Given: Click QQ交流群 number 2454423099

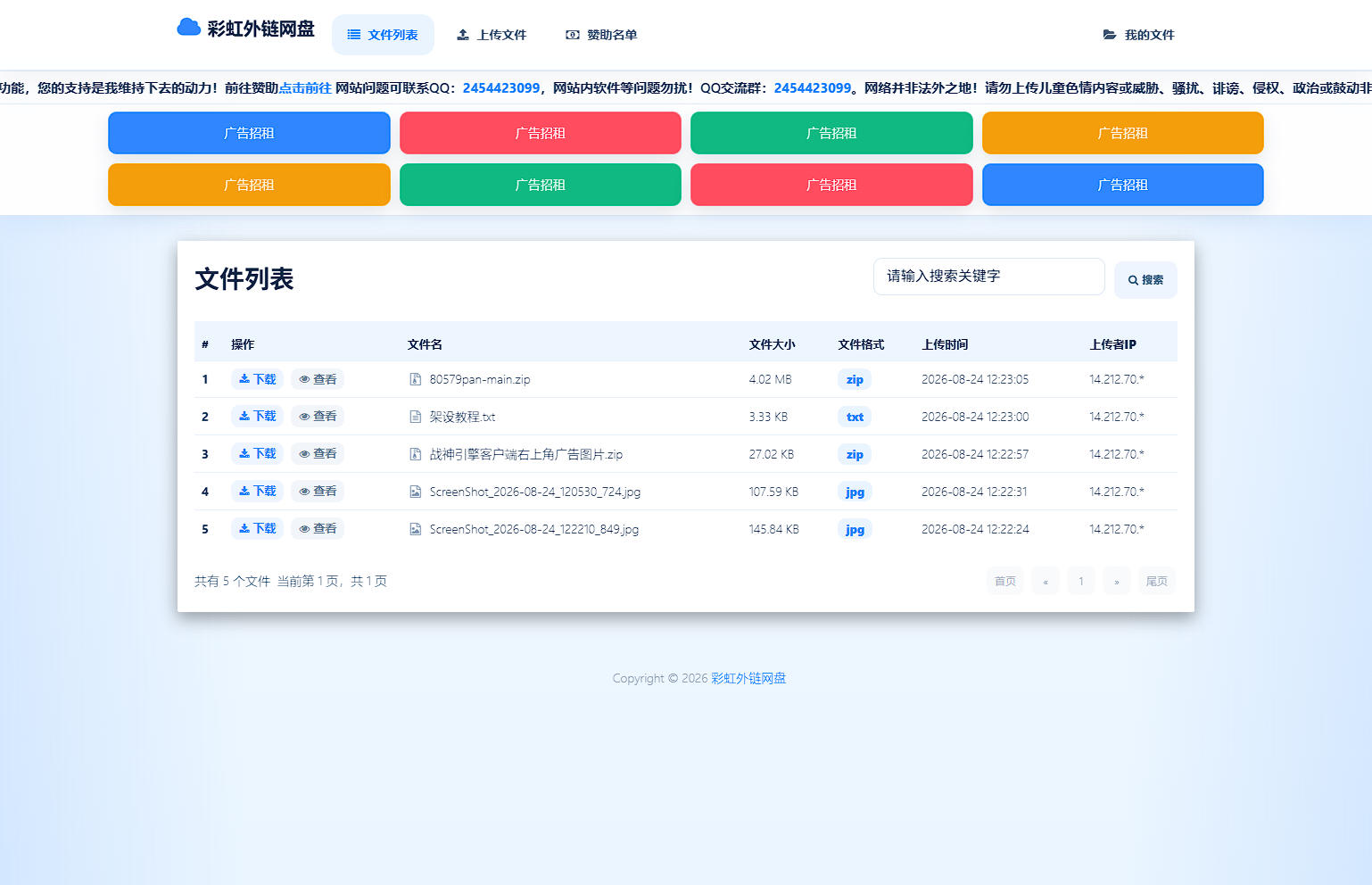Looking at the screenshot, I should pos(813,87).
